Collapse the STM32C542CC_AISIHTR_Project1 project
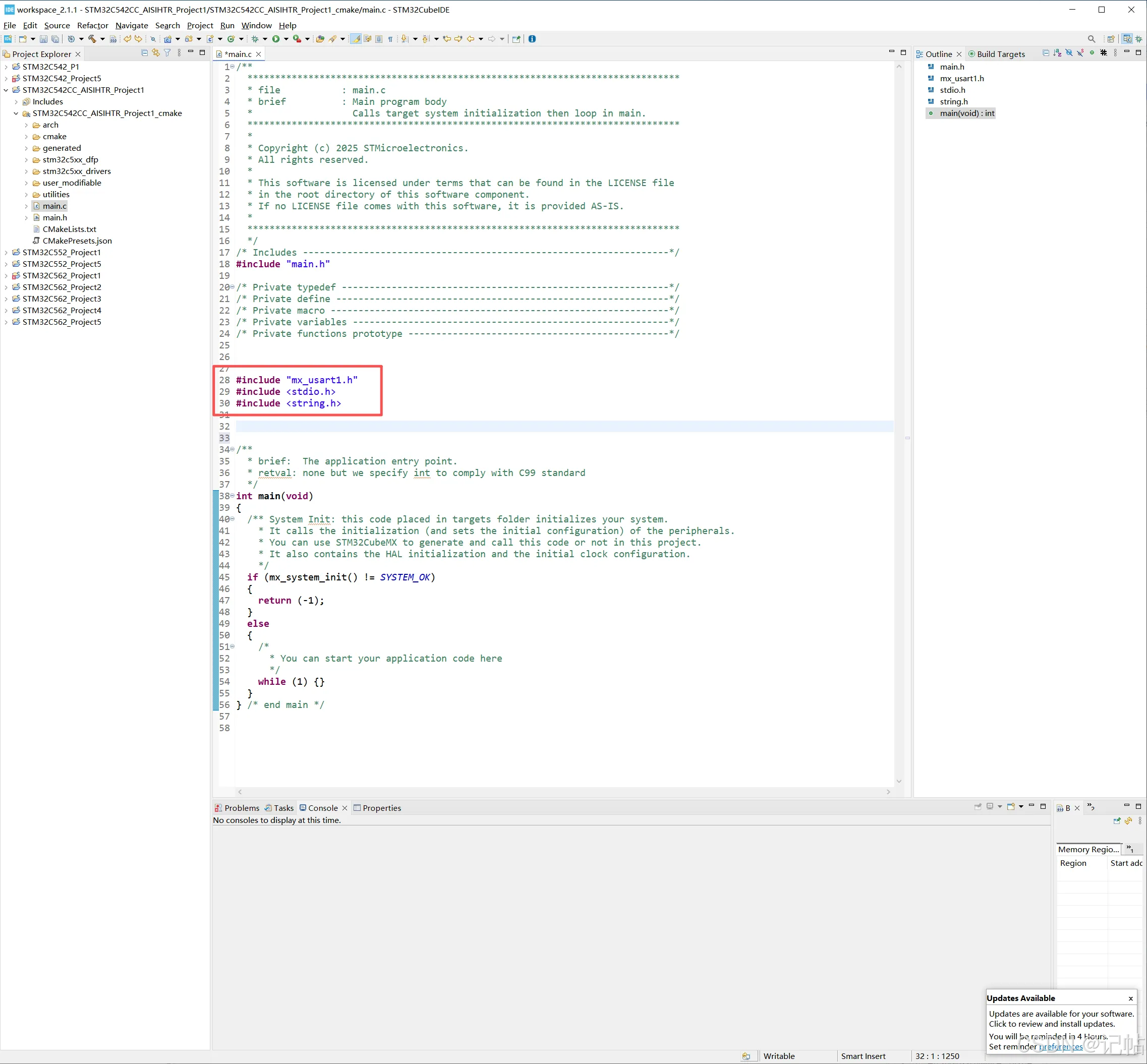This screenshot has width=1147, height=1064. click(x=6, y=90)
